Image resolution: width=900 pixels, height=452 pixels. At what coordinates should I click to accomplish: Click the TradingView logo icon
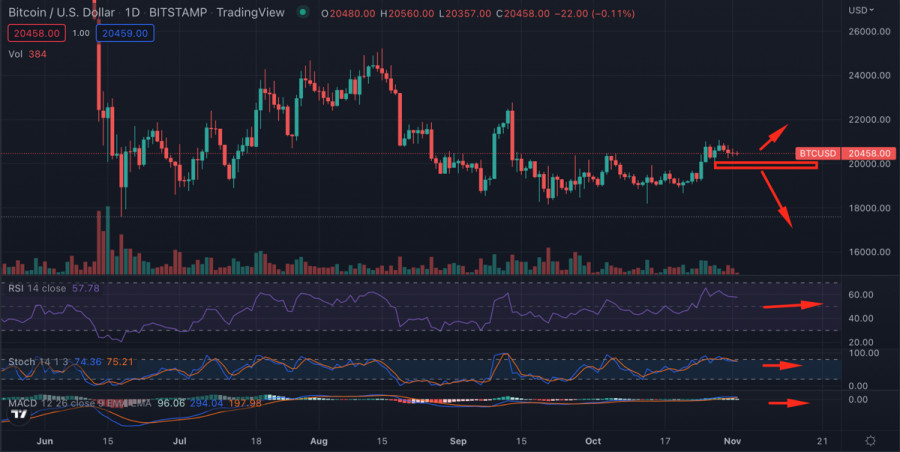[x=20, y=439]
